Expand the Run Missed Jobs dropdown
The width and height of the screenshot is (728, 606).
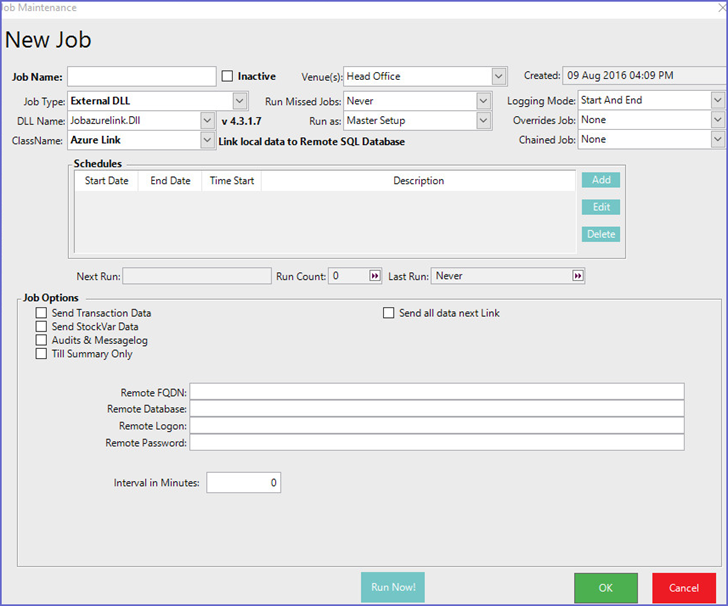[483, 101]
